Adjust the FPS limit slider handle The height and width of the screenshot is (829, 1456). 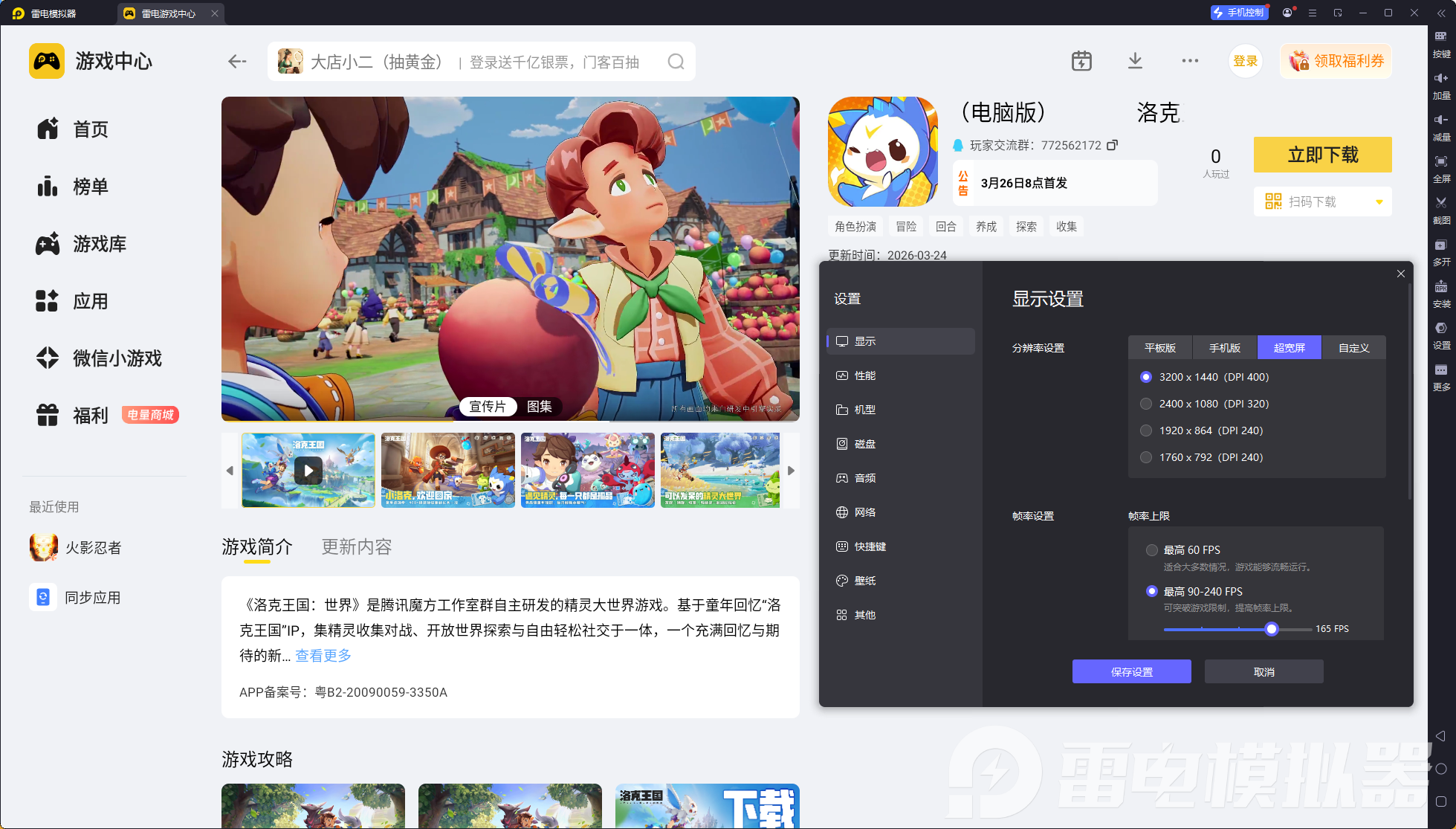point(1272,629)
